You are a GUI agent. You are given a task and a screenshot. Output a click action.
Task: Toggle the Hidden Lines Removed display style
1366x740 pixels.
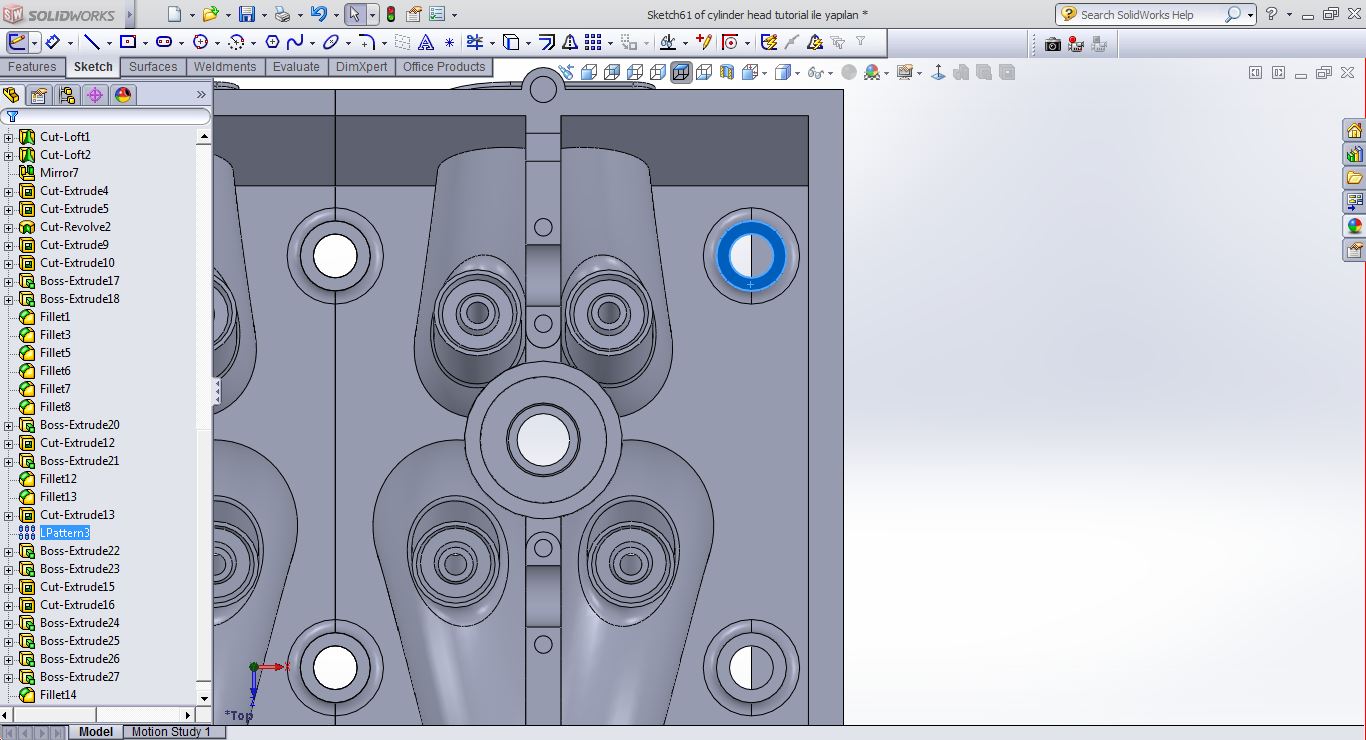click(635, 73)
